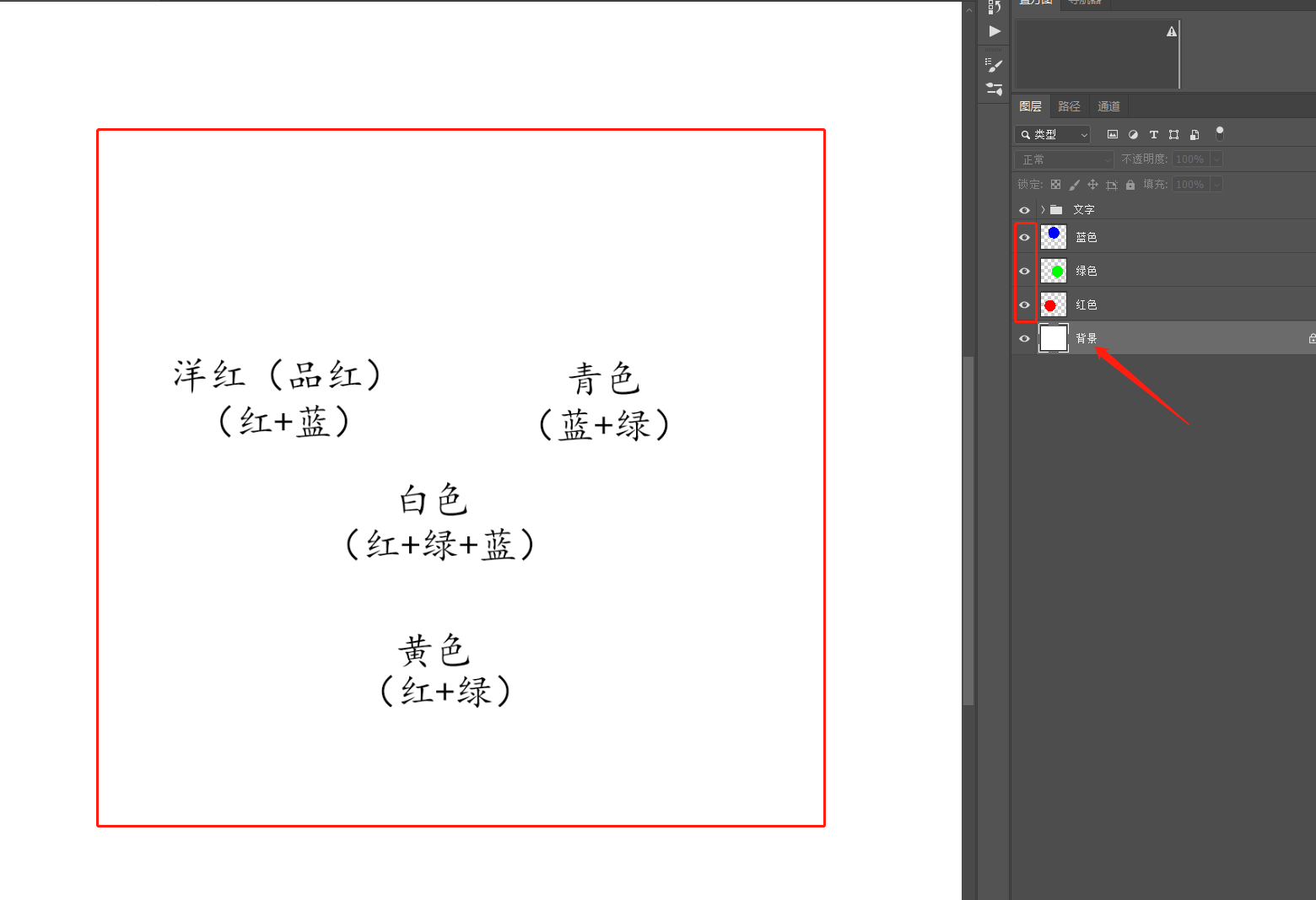Filter layers by type (T) icon
This screenshot has width=1316, height=900.
[1153, 134]
